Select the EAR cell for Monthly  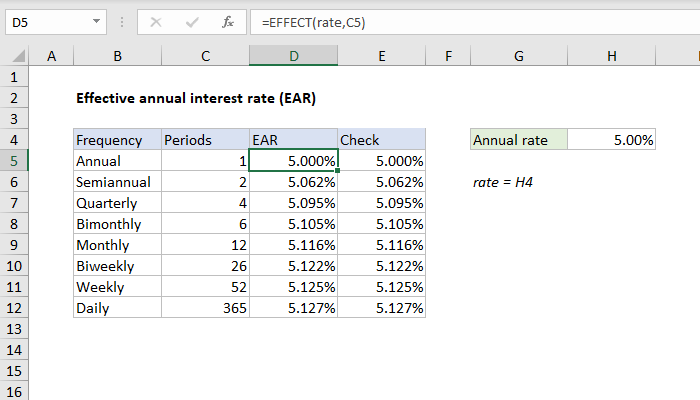(x=293, y=245)
